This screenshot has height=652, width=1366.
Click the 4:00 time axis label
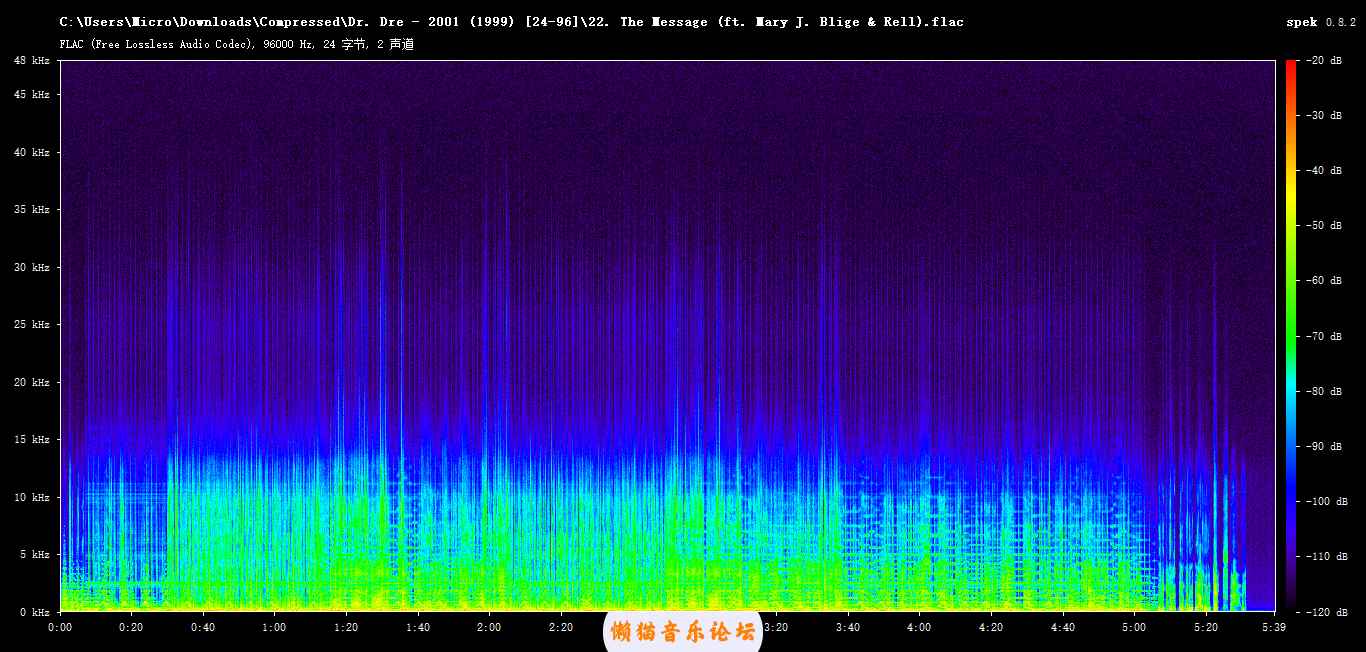[x=919, y=628]
